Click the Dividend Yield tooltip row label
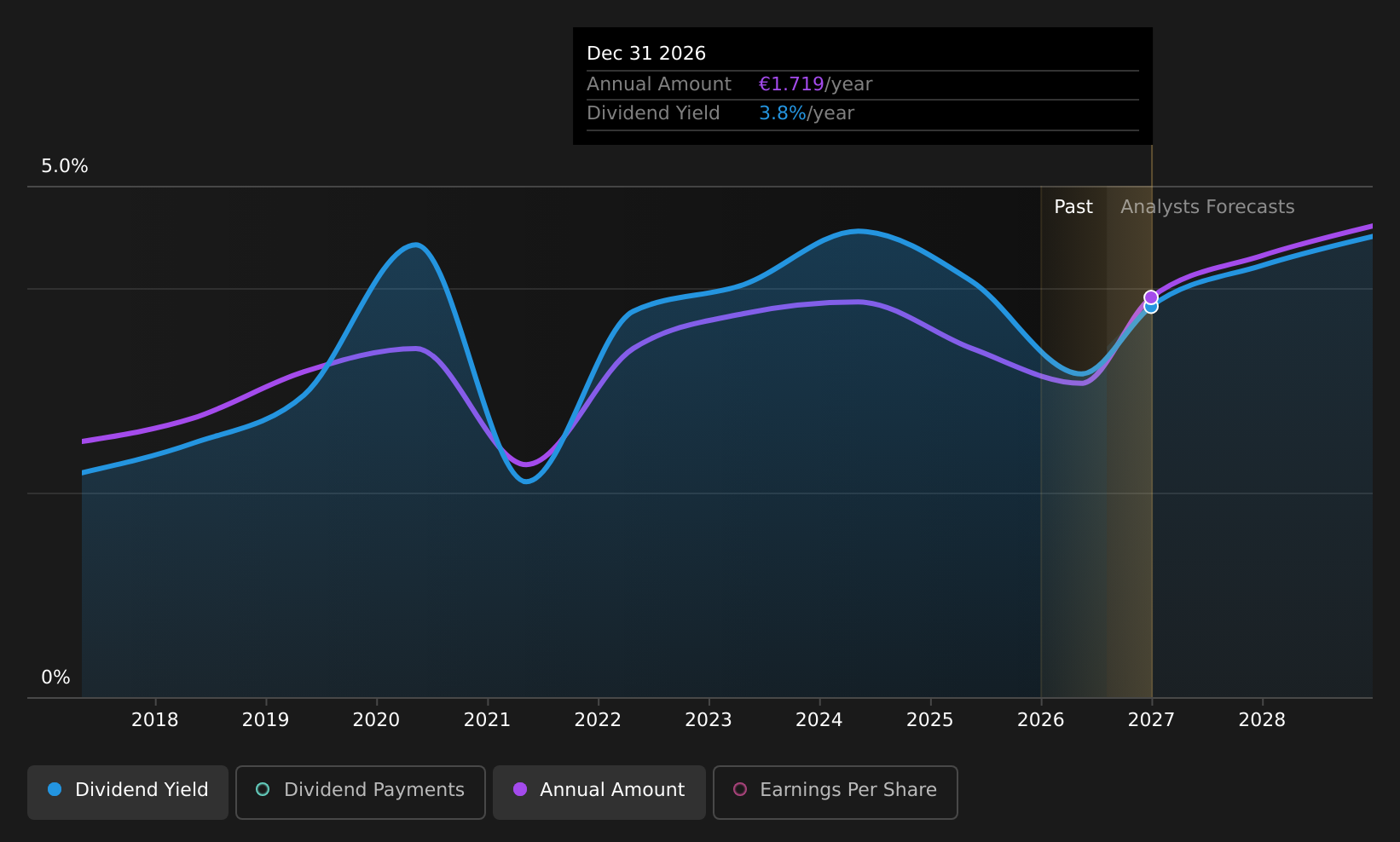The height and width of the screenshot is (842, 1400). click(x=653, y=113)
